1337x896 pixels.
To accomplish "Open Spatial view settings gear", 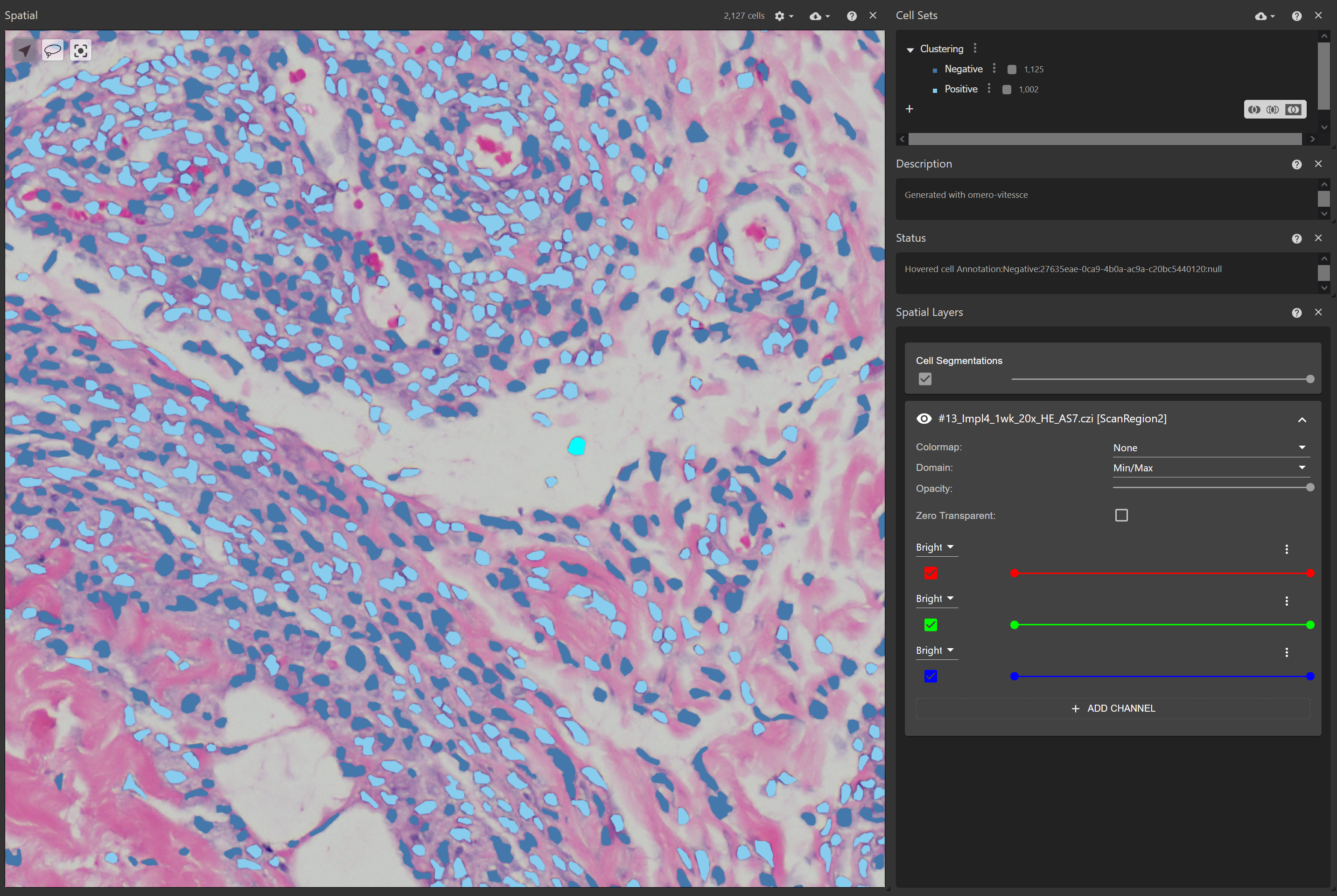I will pyautogui.click(x=780, y=16).
